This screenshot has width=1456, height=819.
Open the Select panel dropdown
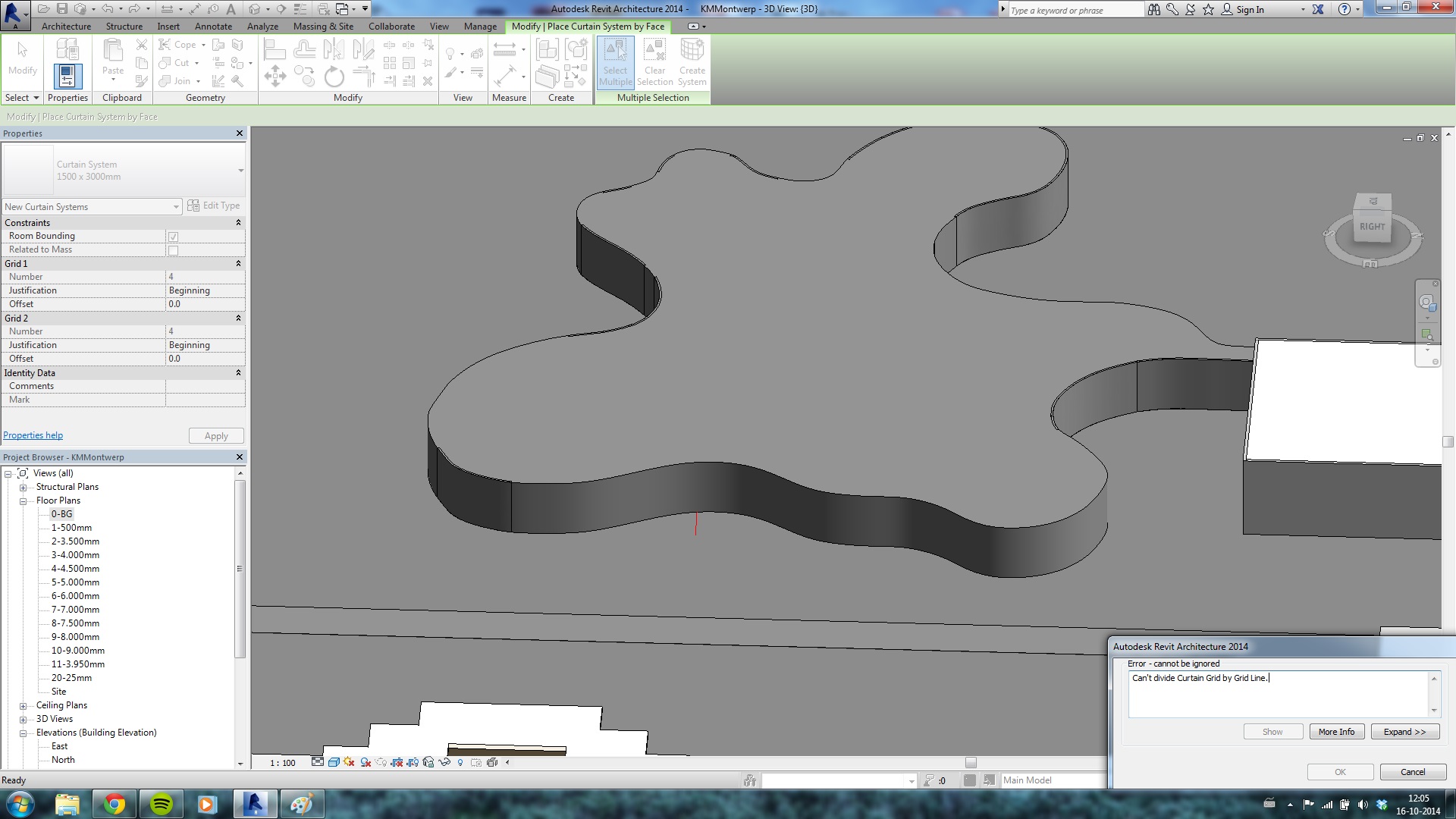click(x=21, y=98)
